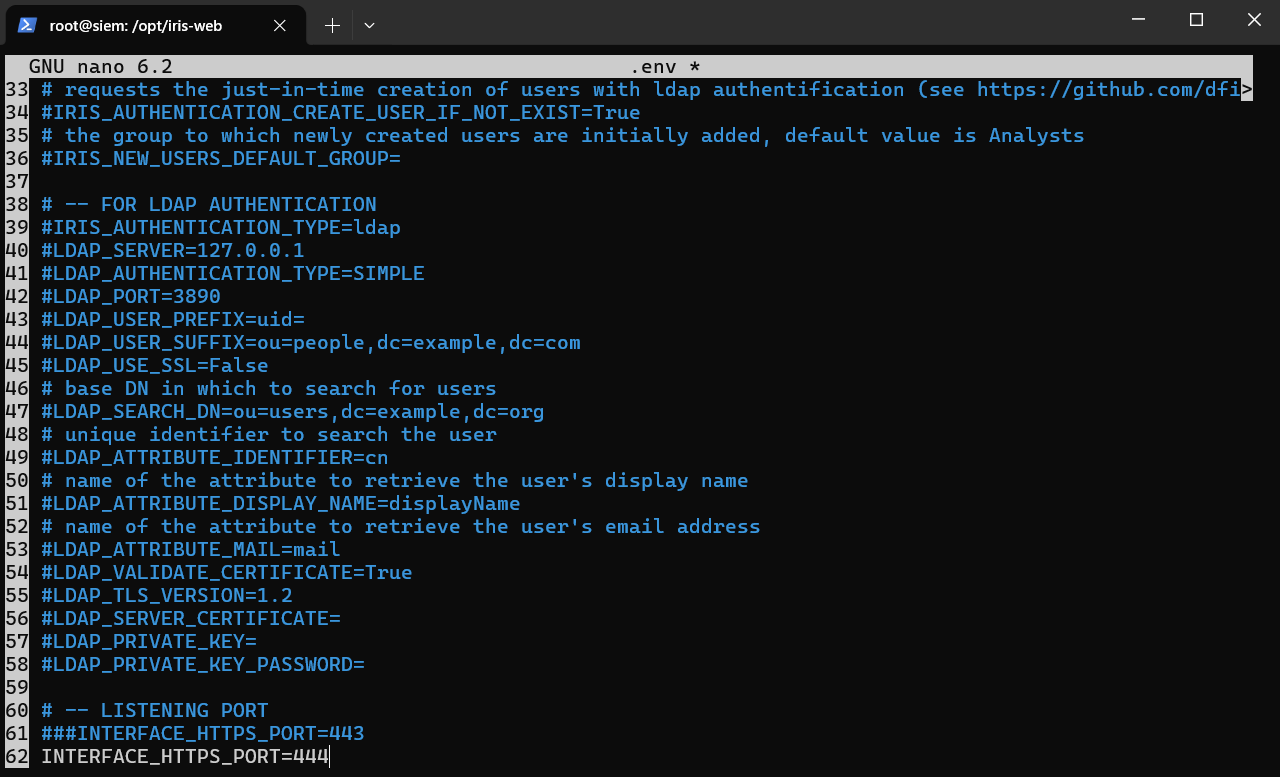Expand the new tab profile dropdown
Screen dimensions: 1280x777
pyautogui.click(x=369, y=25)
